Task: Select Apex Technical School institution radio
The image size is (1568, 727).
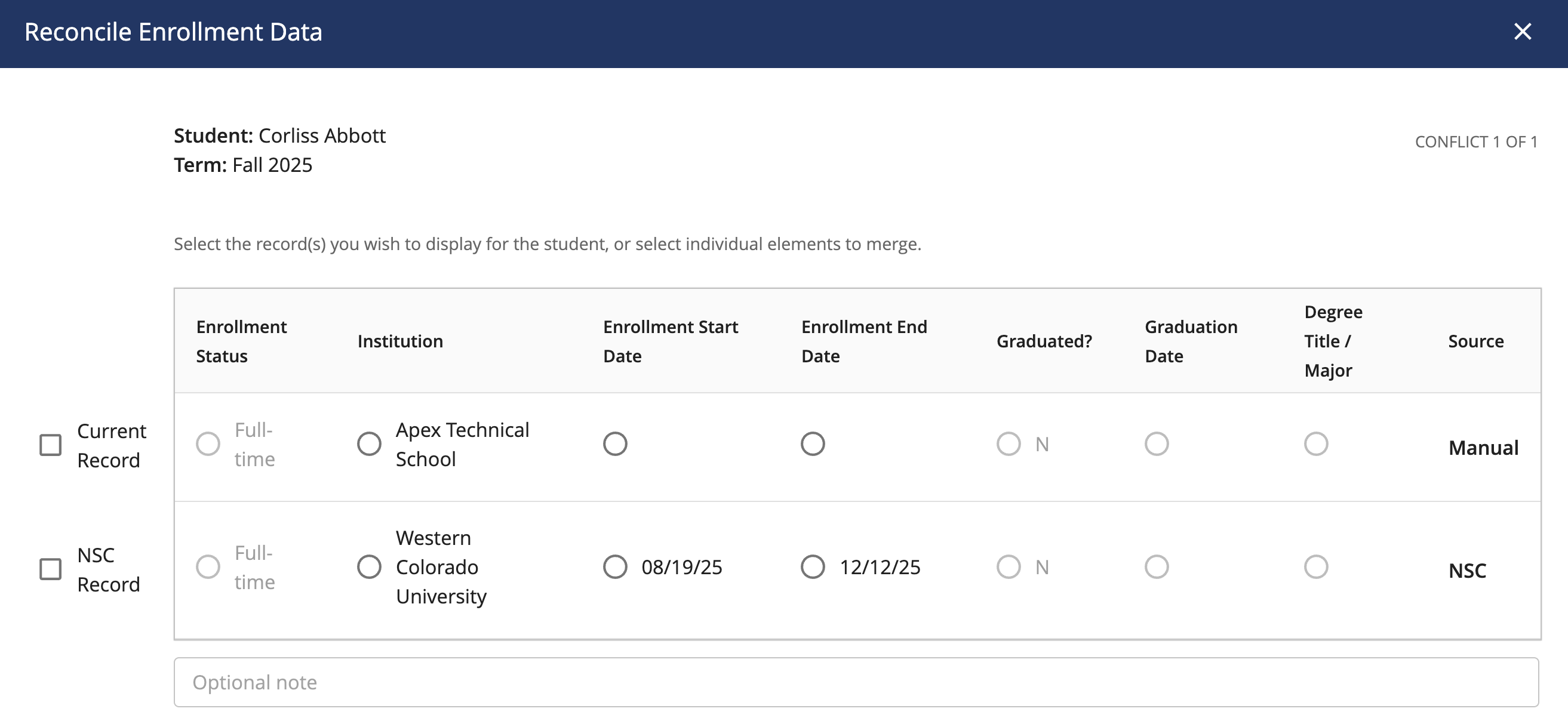Action: click(369, 443)
